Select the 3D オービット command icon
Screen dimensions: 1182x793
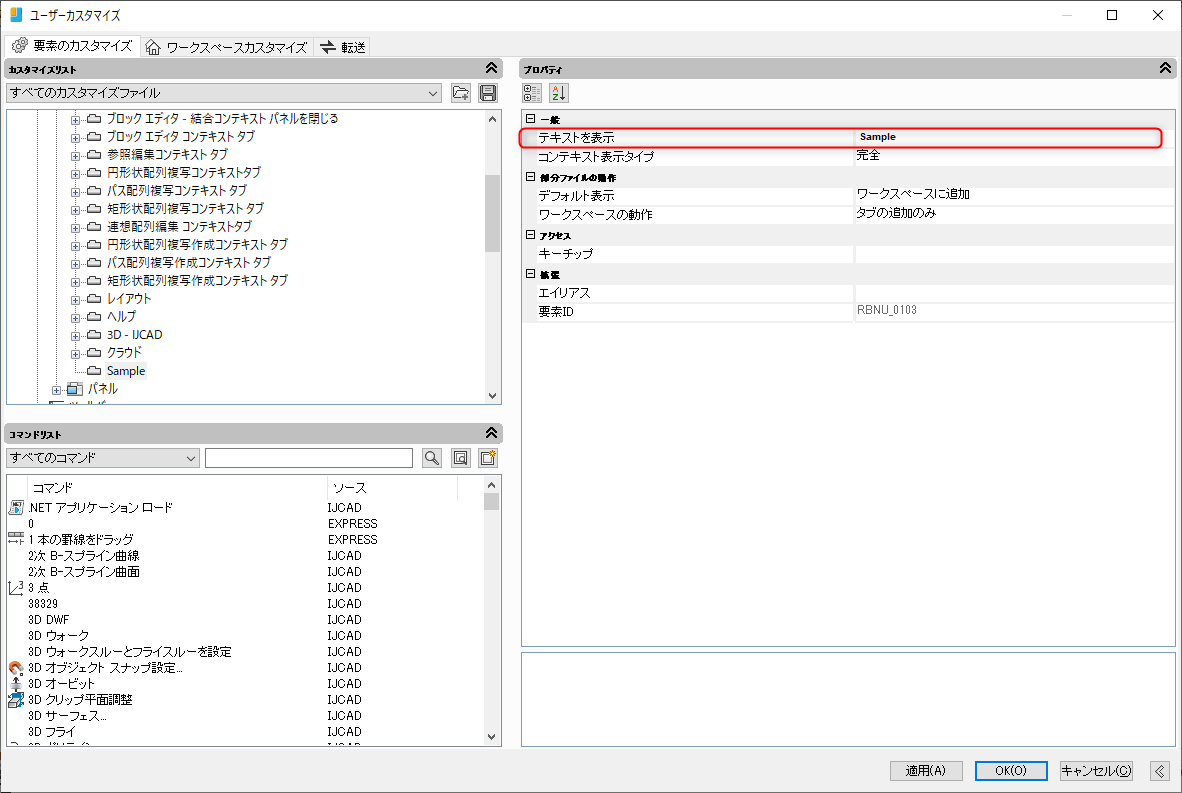click(x=15, y=684)
